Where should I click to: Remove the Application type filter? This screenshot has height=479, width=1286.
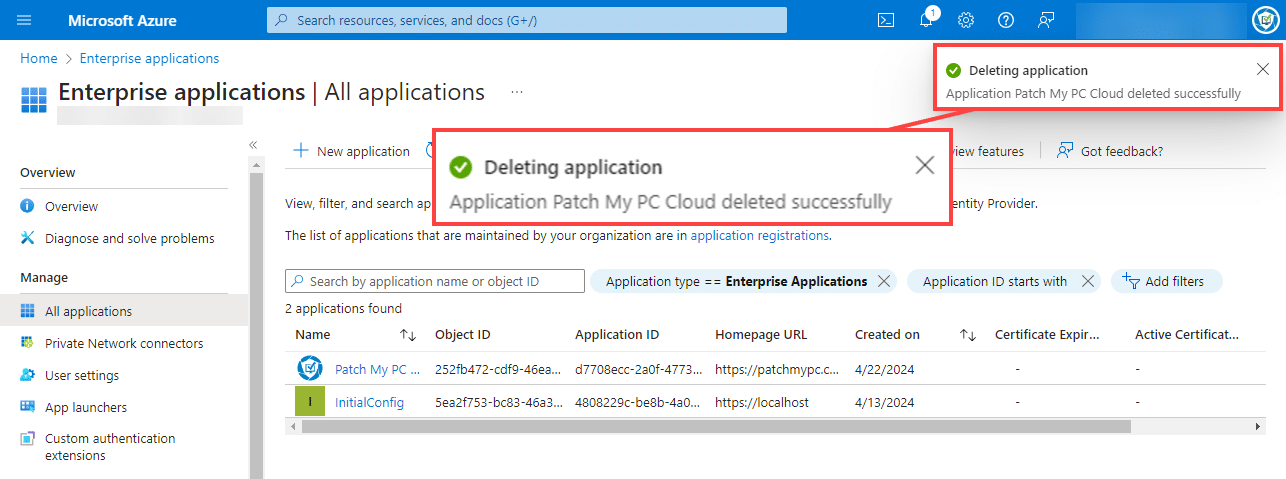pyautogui.click(x=883, y=282)
